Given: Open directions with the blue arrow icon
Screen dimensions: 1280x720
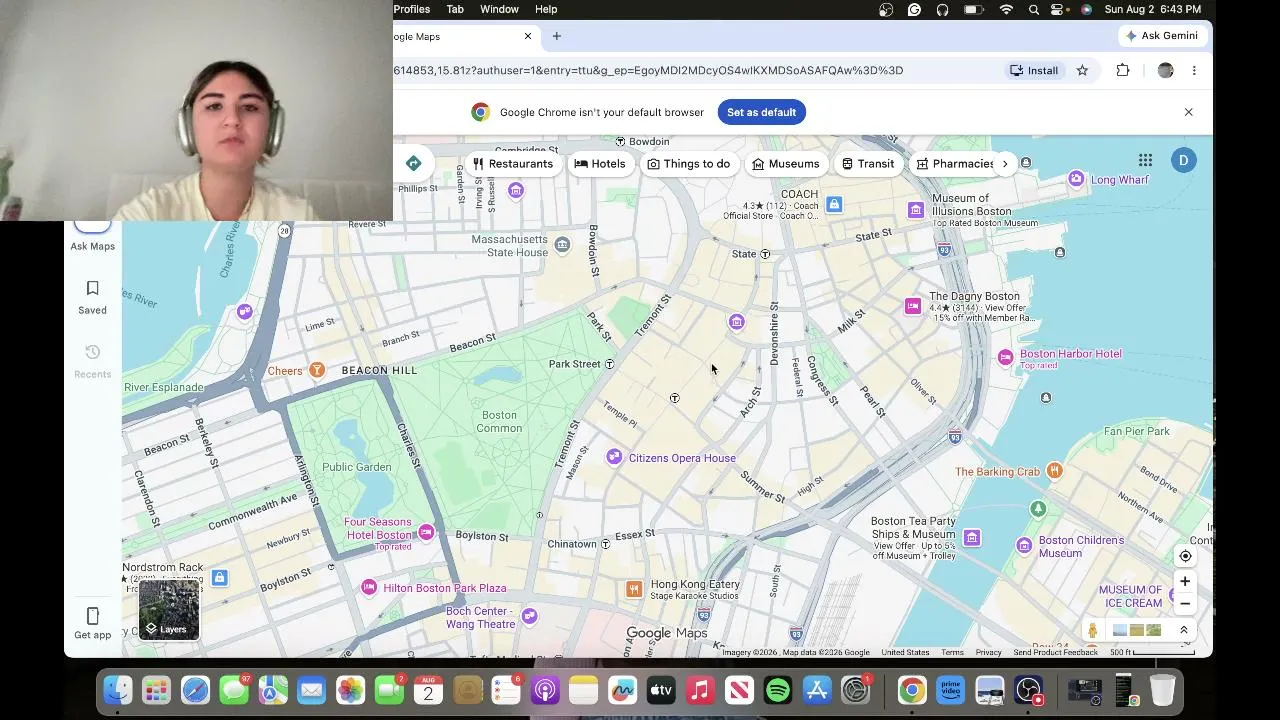Looking at the screenshot, I should pos(413,163).
